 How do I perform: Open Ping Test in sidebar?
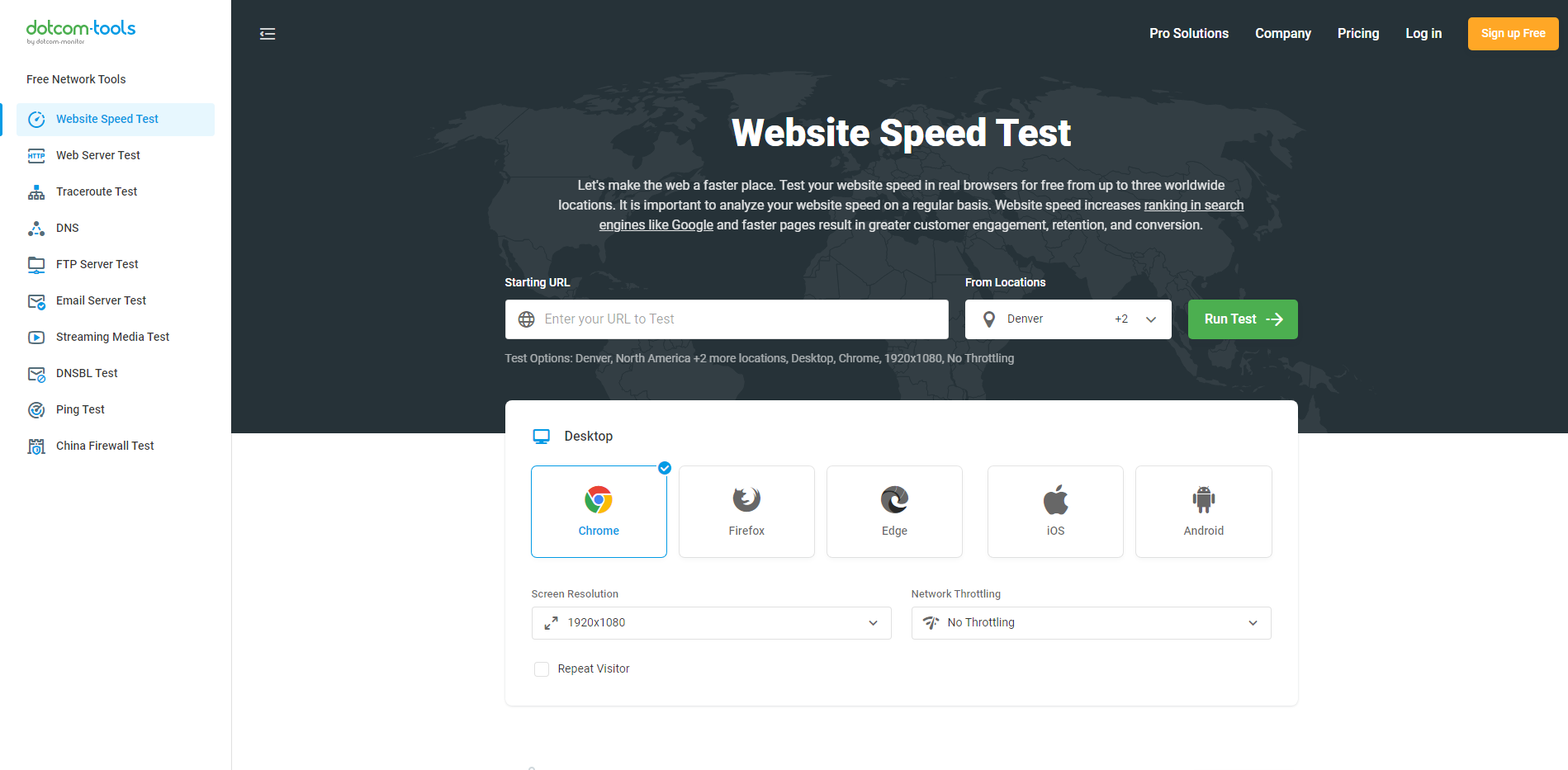pos(116,410)
